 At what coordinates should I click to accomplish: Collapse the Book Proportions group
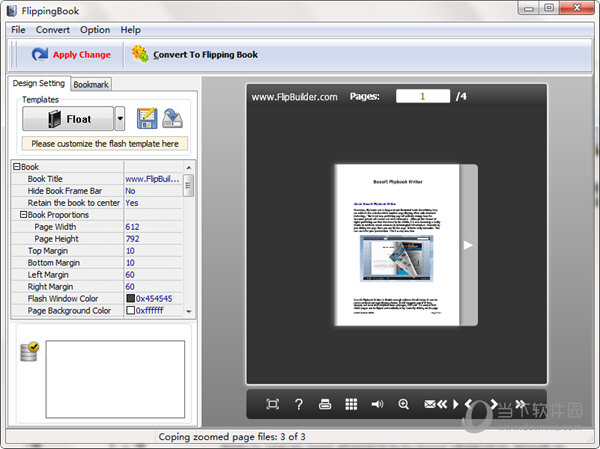point(23,214)
